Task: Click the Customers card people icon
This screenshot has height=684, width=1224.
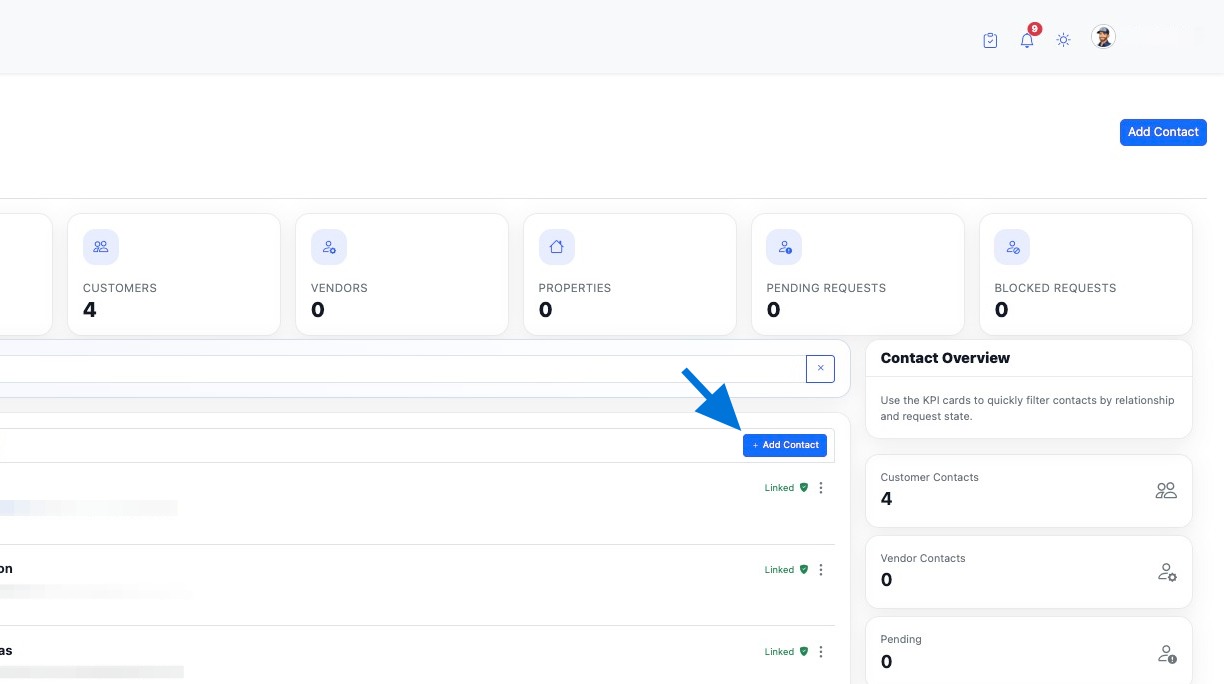Action: (x=101, y=247)
